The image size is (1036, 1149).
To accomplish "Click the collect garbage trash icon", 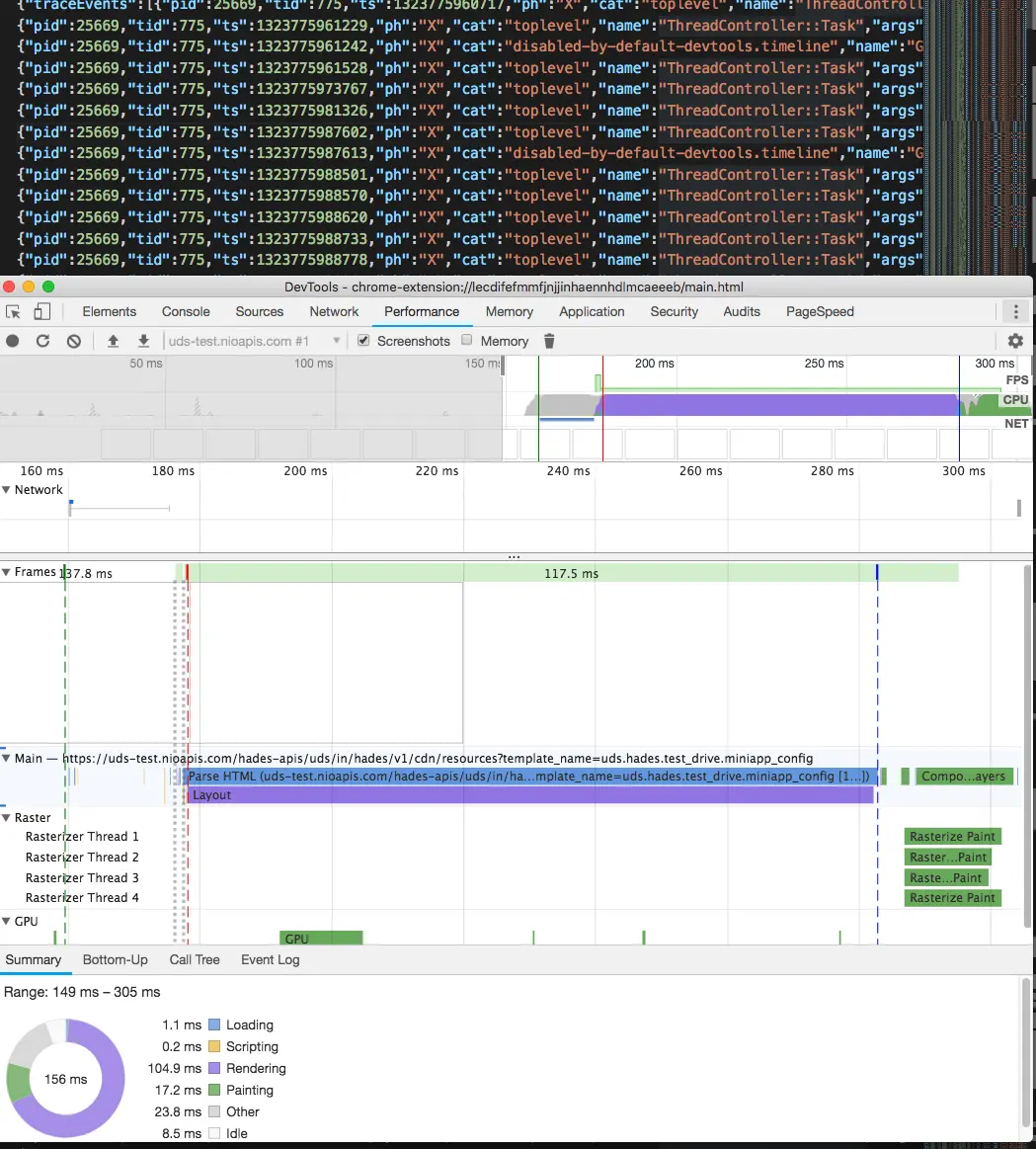I will 550,341.
